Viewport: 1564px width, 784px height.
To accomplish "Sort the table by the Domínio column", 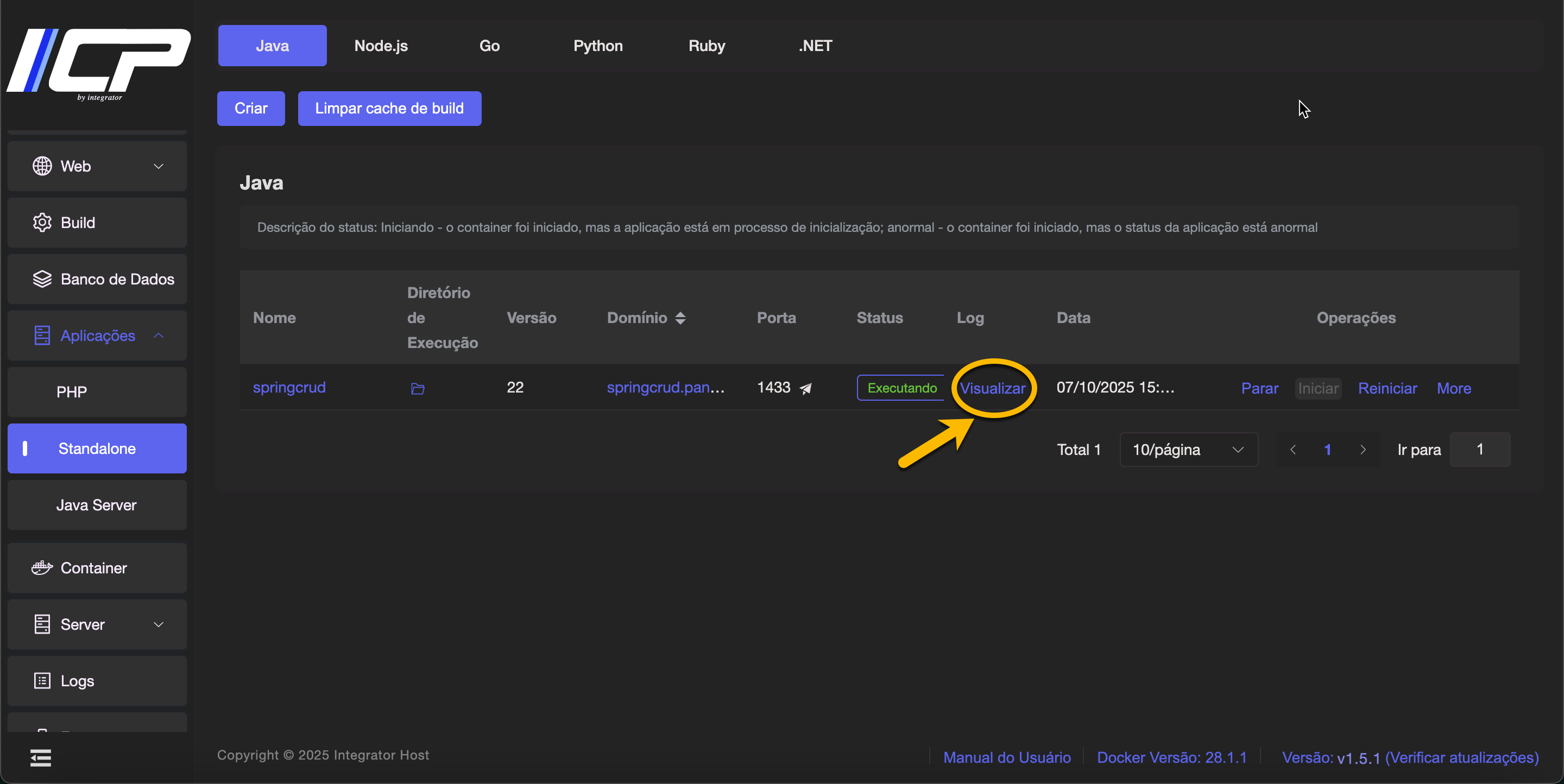I will pyautogui.click(x=680, y=318).
